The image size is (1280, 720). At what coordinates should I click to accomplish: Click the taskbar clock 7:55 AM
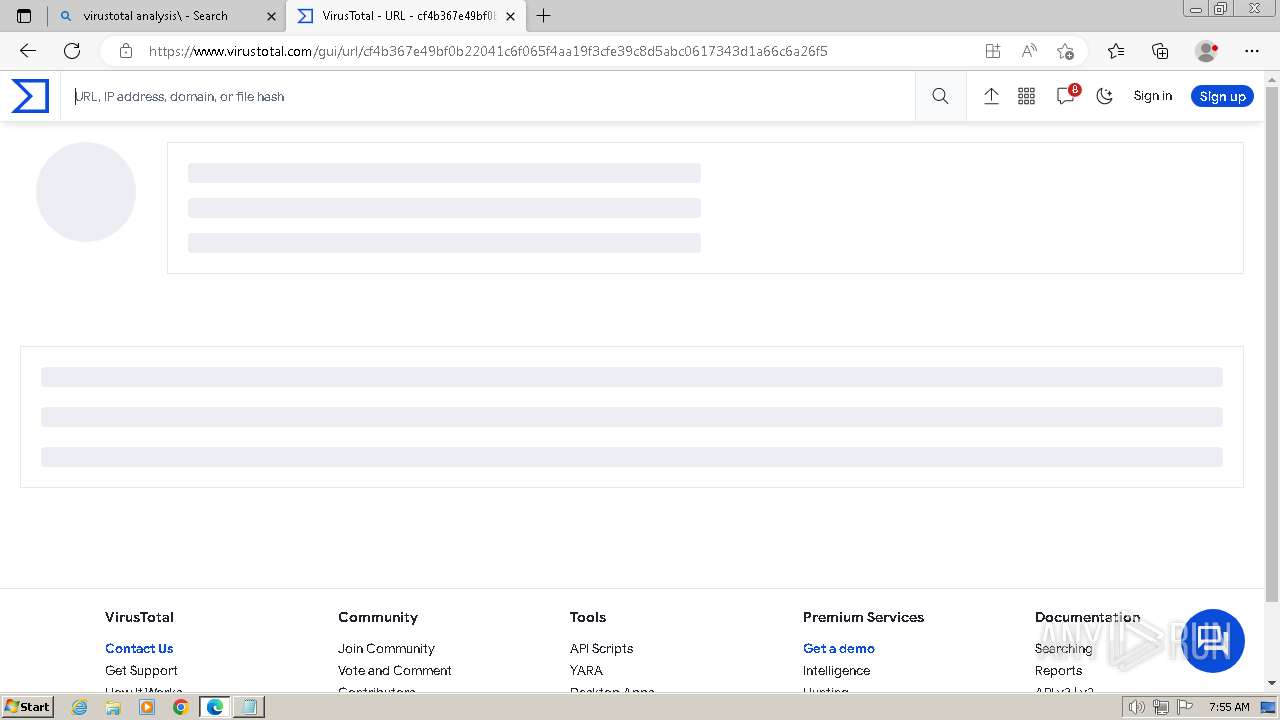click(1229, 707)
